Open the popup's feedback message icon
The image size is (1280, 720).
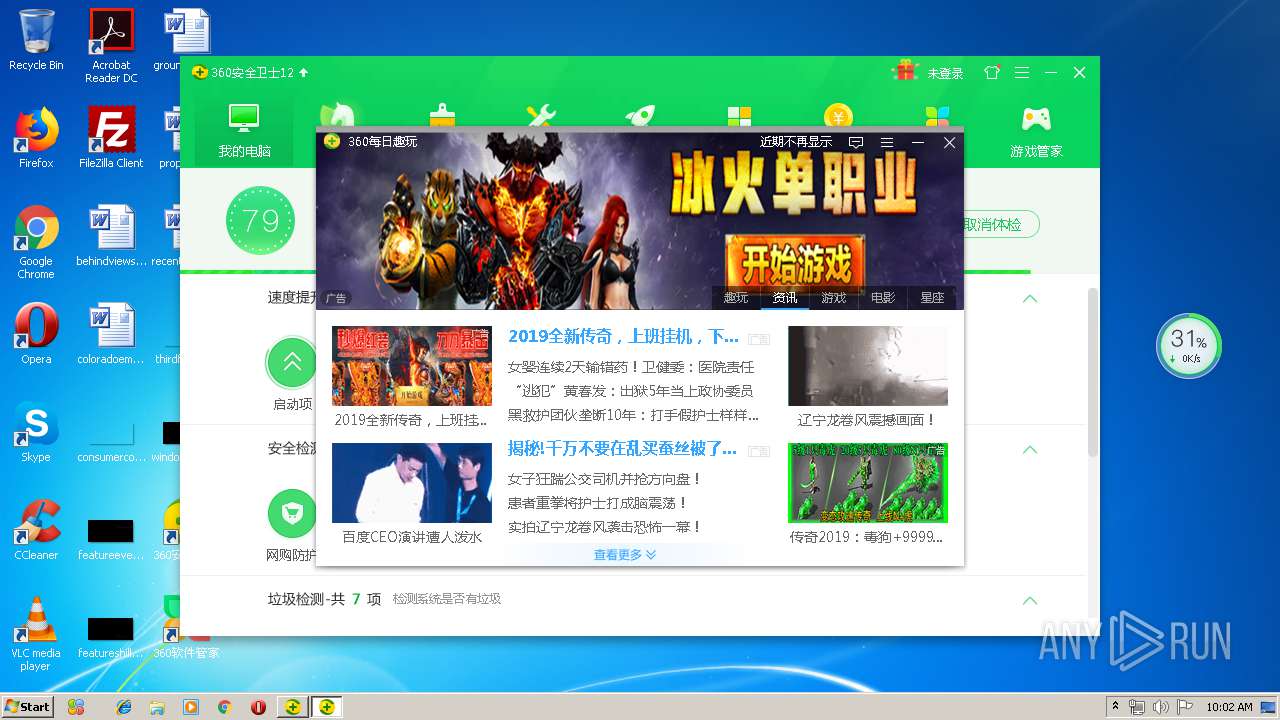coord(856,142)
